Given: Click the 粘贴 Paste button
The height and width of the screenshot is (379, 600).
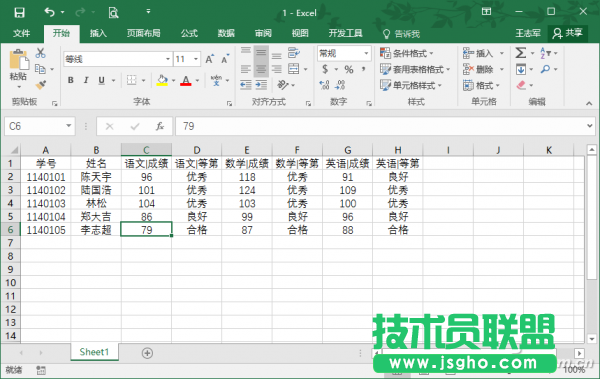Looking at the screenshot, I should (x=18, y=69).
